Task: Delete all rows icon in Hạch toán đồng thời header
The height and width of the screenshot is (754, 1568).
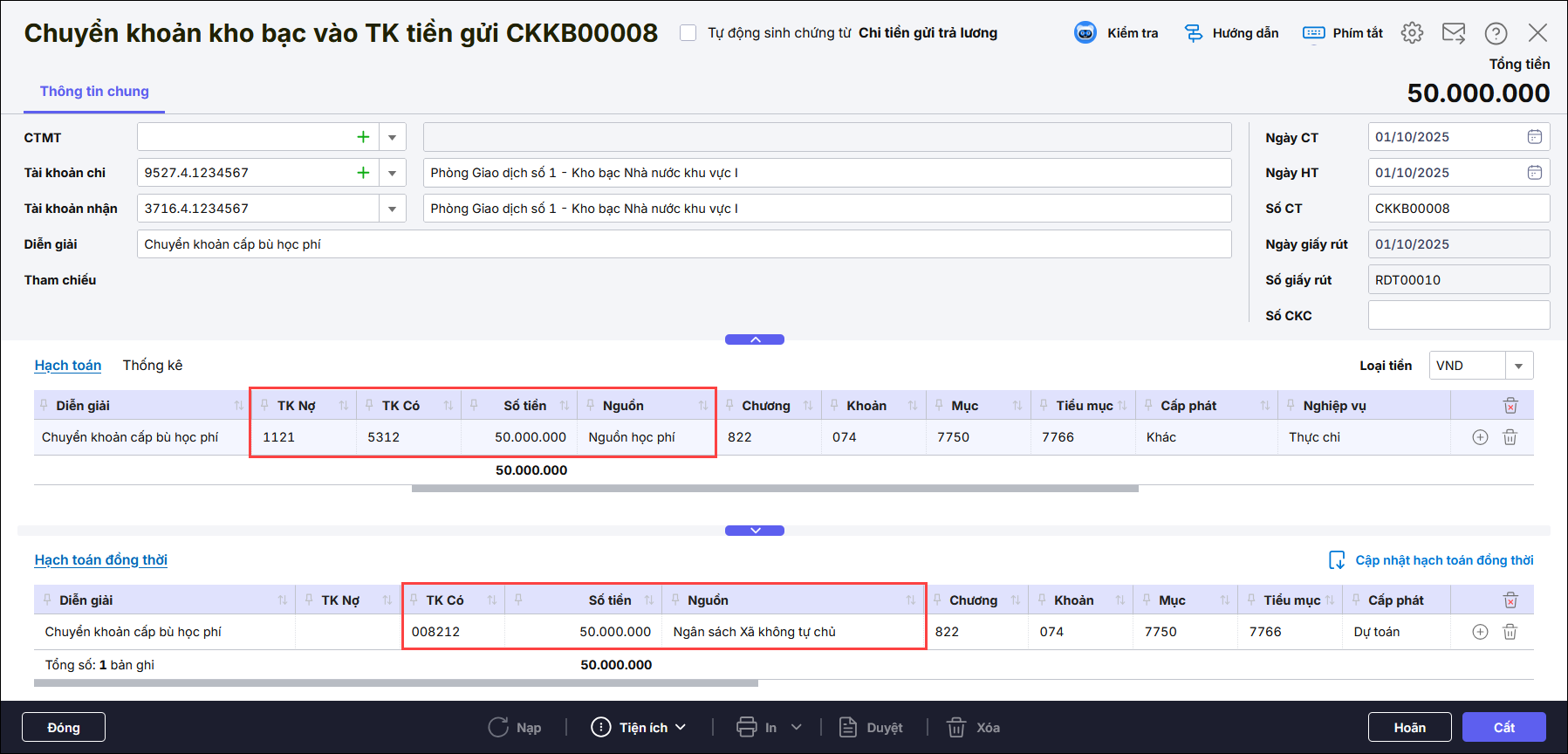Action: tap(1510, 600)
